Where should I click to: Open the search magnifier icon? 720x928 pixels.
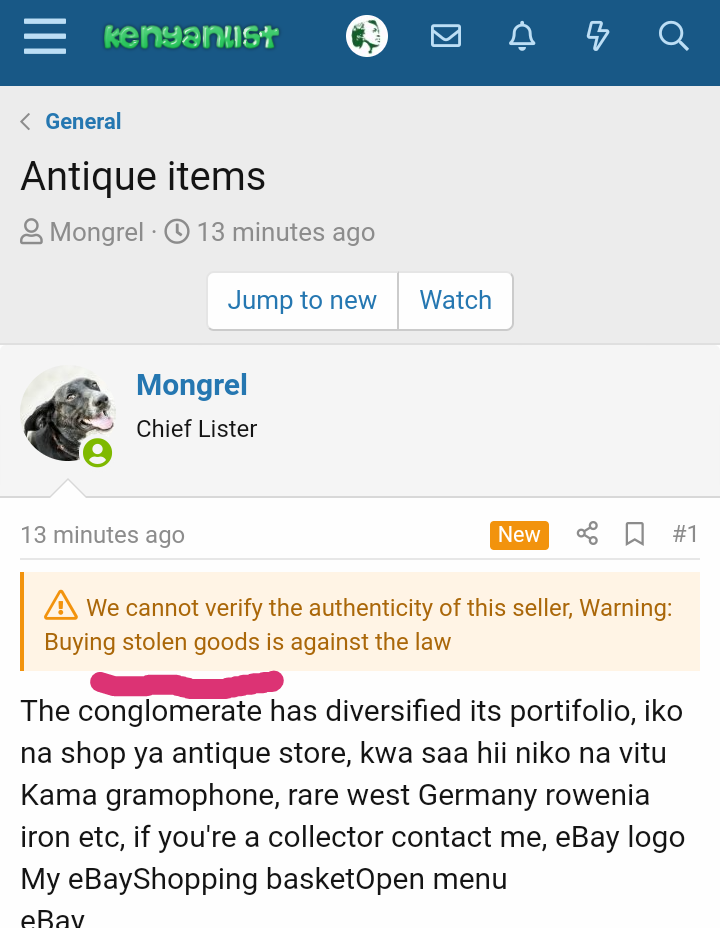point(674,38)
